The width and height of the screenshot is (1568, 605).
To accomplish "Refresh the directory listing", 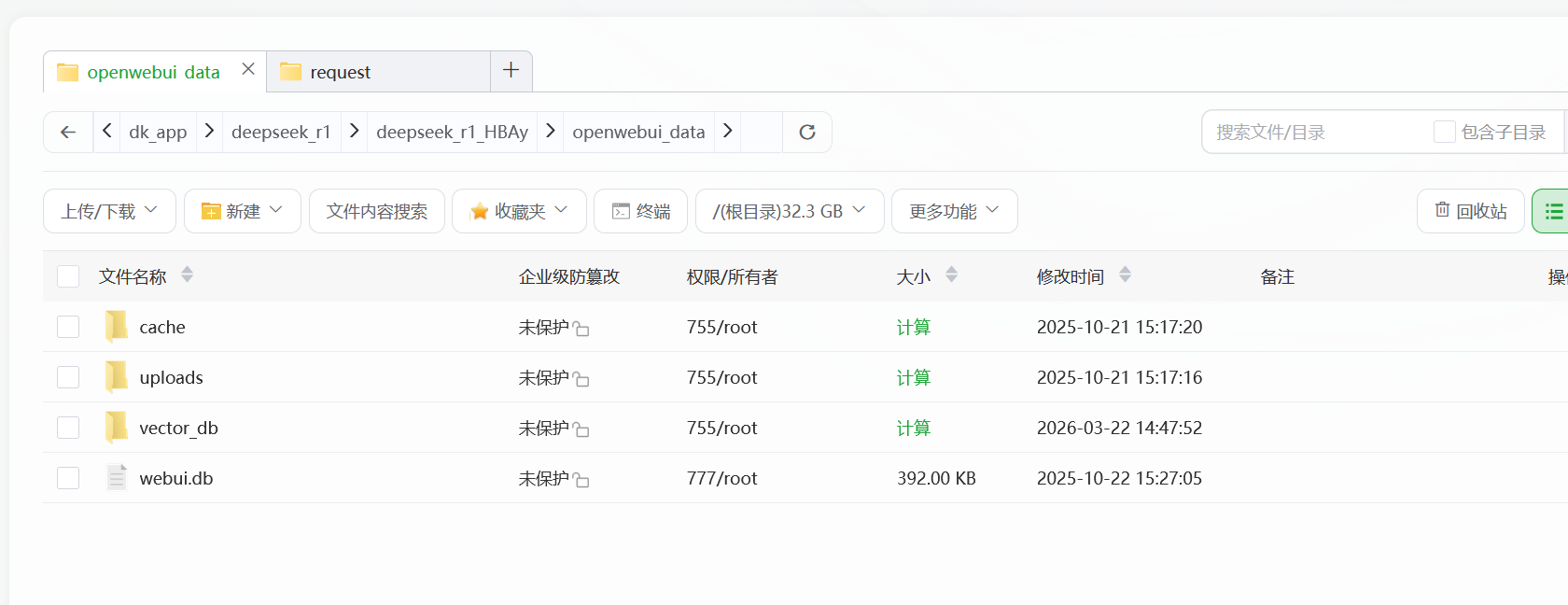I will (807, 133).
